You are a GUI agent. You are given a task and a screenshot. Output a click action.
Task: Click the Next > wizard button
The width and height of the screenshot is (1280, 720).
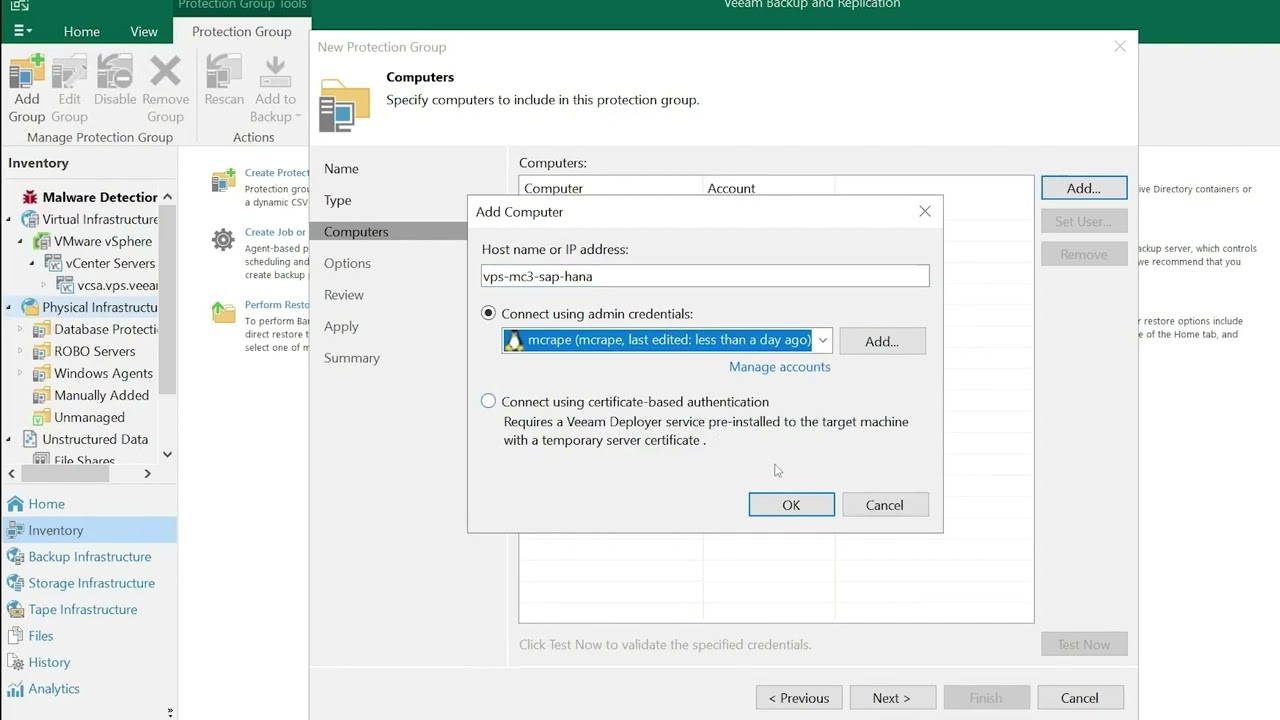[891, 698]
